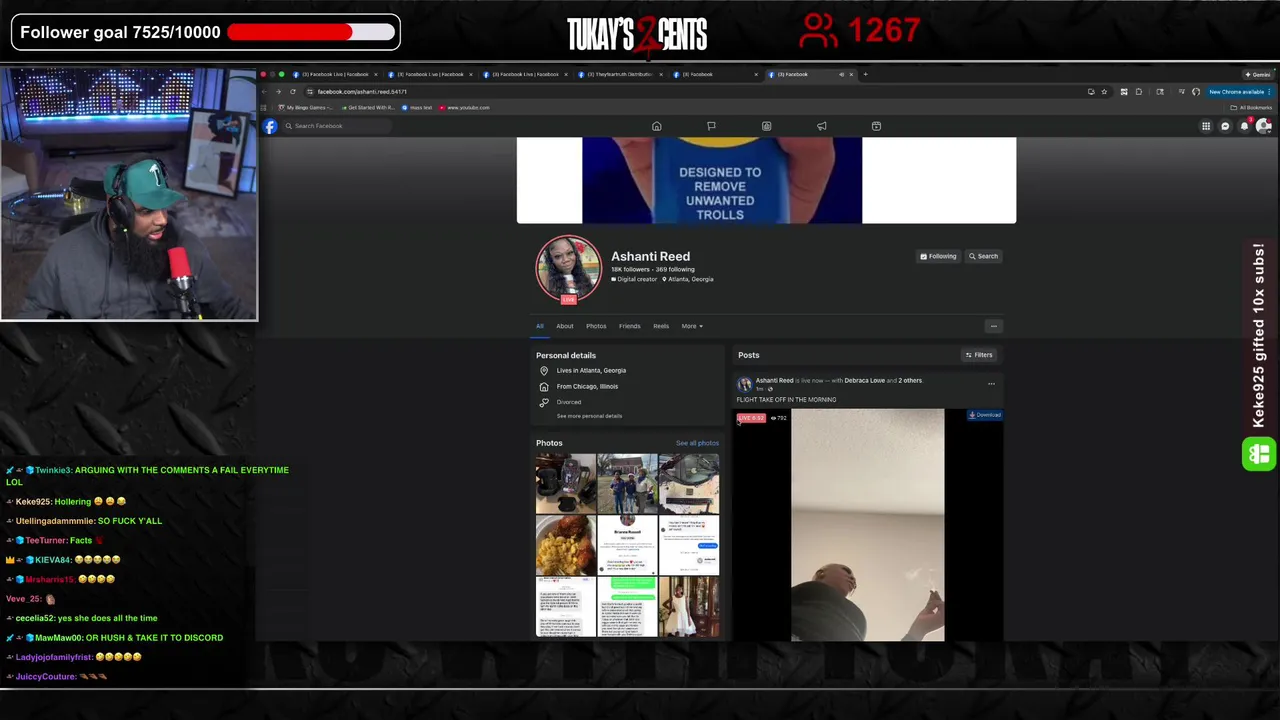The image size is (1280, 720).
Task: Click the Gemini button in Chrome
Action: click(1258, 74)
